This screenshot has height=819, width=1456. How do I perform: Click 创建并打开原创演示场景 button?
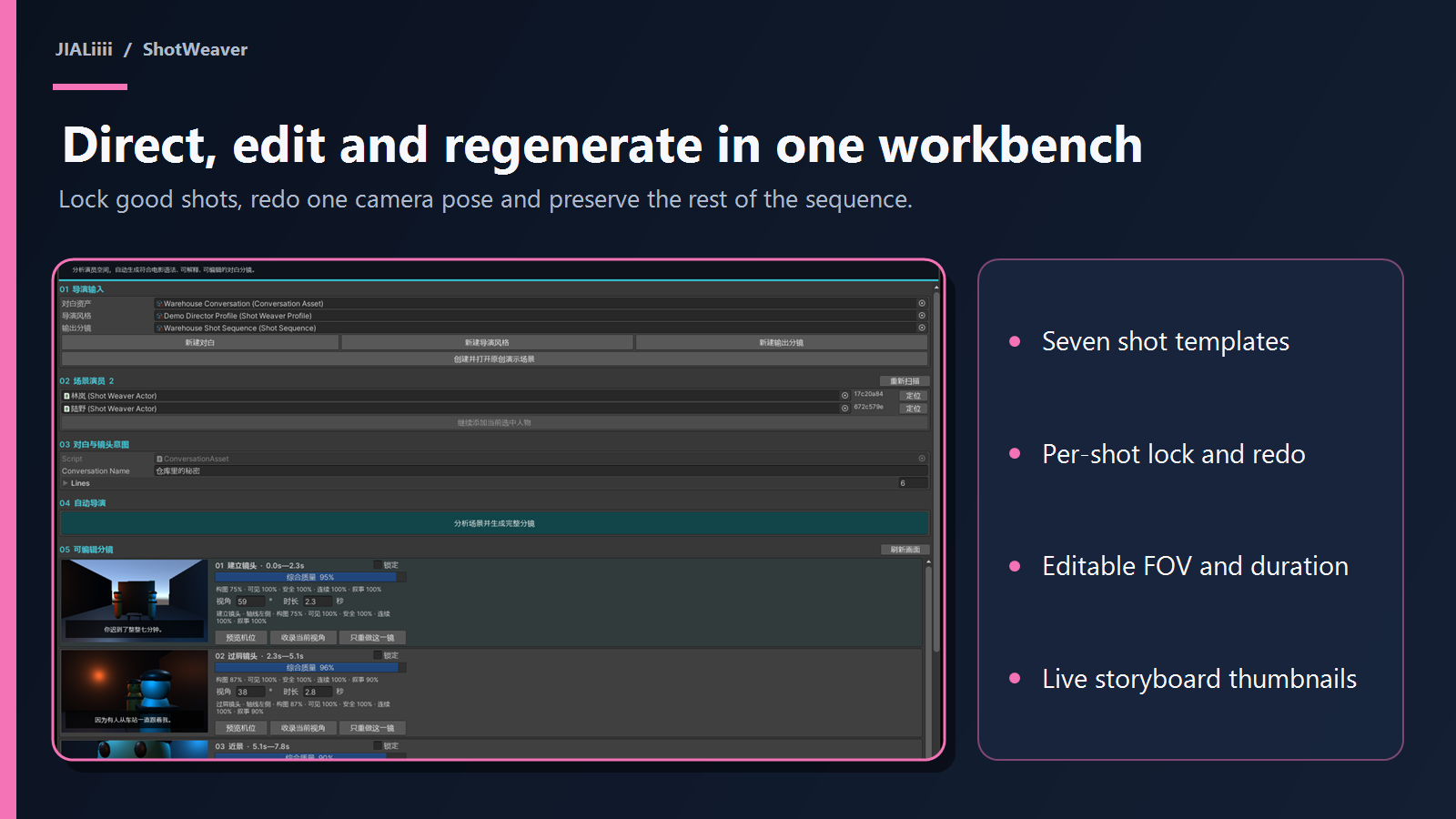pyautogui.click(x=494, y=359)
